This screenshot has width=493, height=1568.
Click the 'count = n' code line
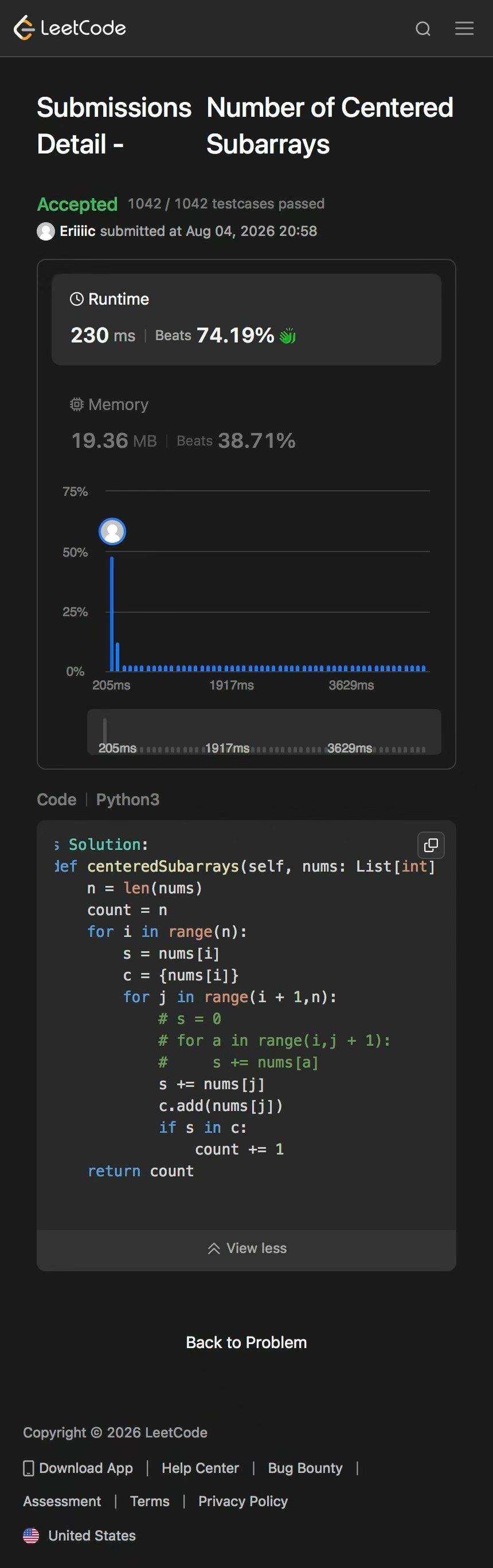127,910
